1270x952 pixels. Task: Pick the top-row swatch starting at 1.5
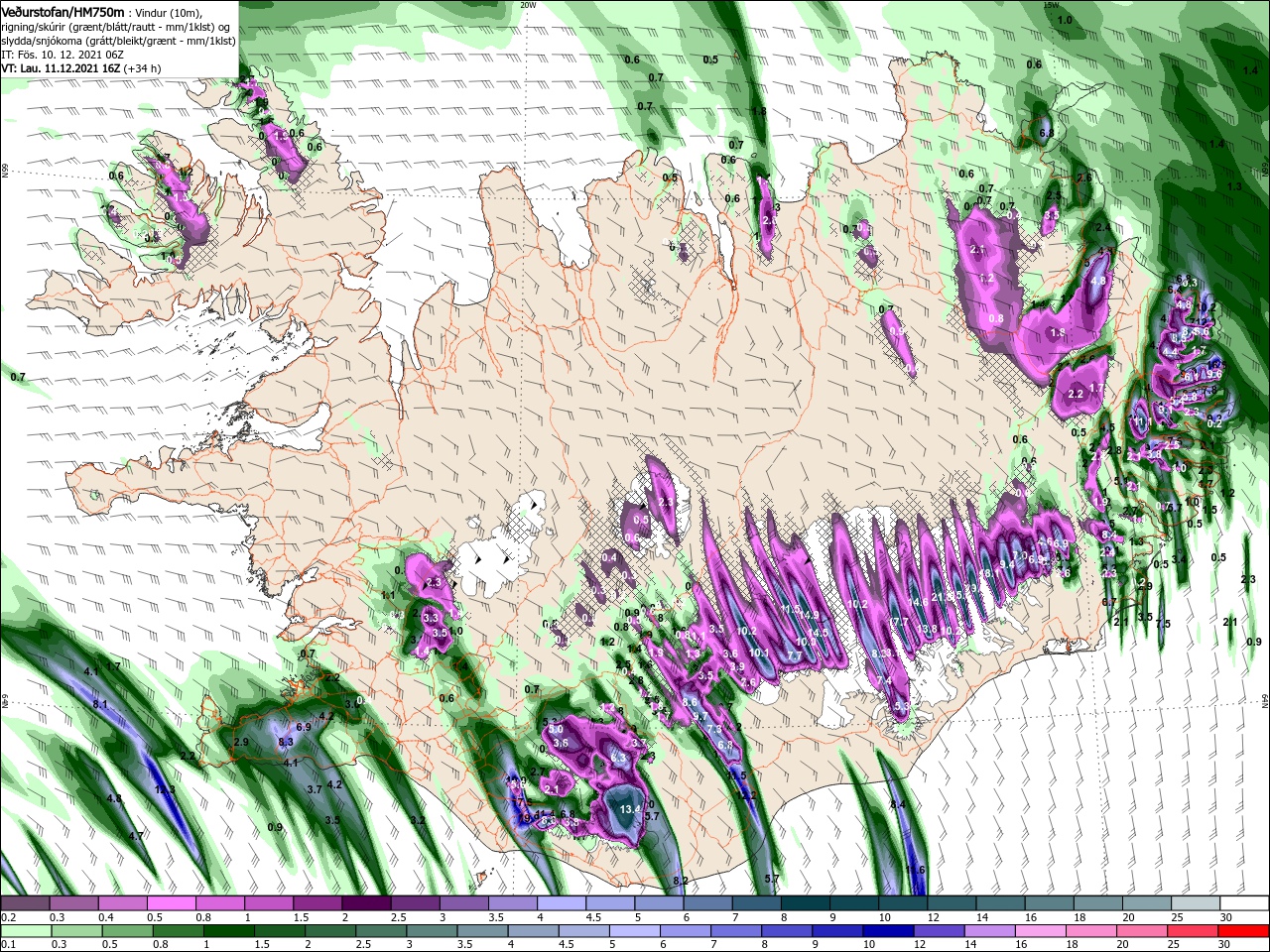317,903
